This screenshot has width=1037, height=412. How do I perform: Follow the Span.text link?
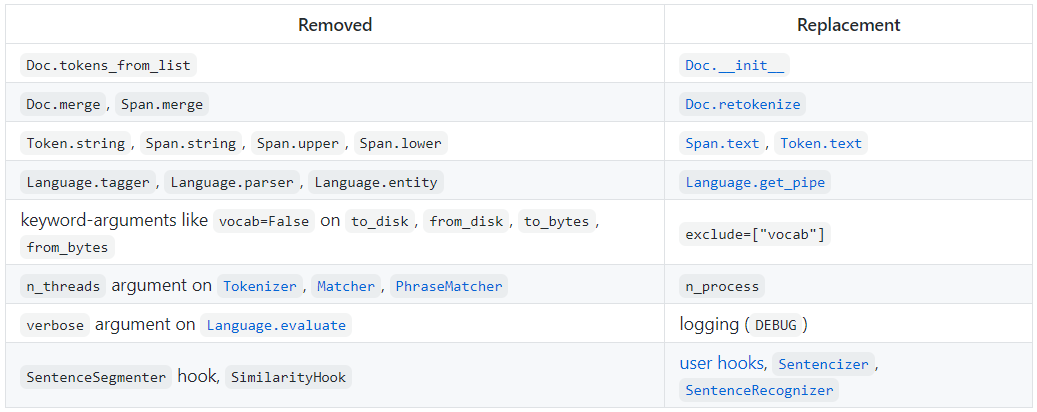tap(722, 143)
